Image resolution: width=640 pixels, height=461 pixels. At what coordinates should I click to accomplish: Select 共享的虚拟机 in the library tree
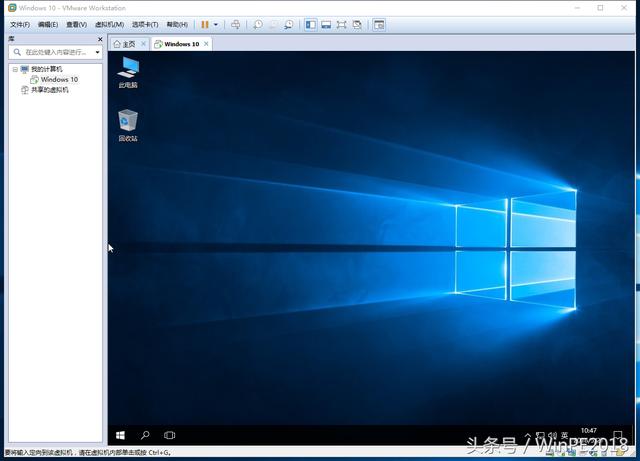coord(49,90)
